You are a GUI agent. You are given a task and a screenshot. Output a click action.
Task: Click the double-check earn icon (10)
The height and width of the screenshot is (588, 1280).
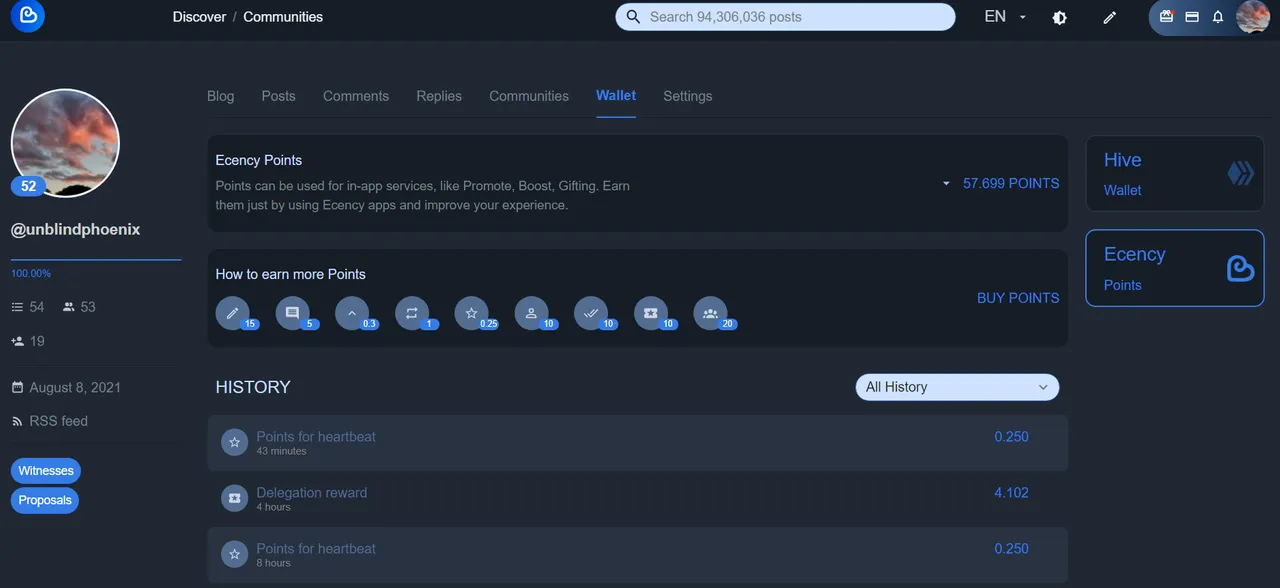click(591, 313)
